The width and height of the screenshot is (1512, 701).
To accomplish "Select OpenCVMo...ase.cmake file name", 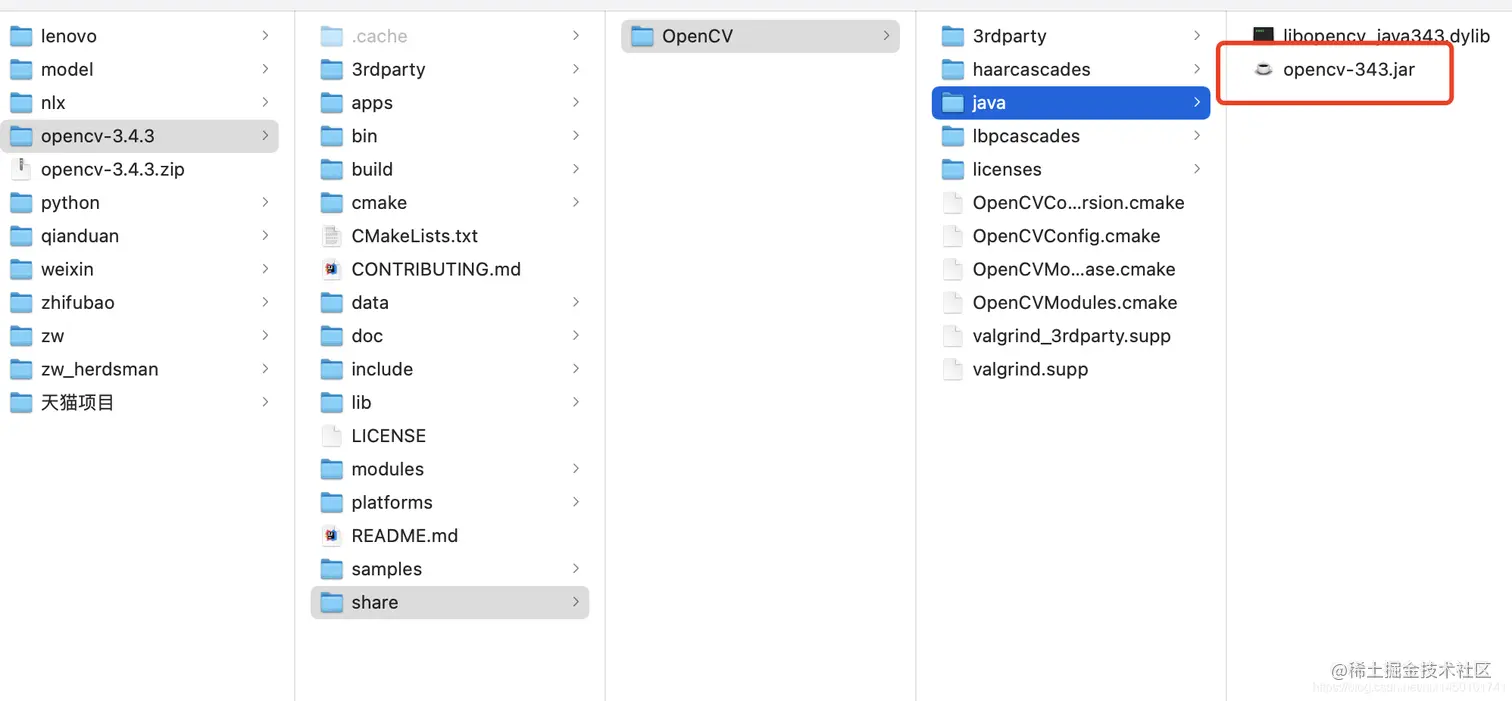I will tap(1073, 269).
